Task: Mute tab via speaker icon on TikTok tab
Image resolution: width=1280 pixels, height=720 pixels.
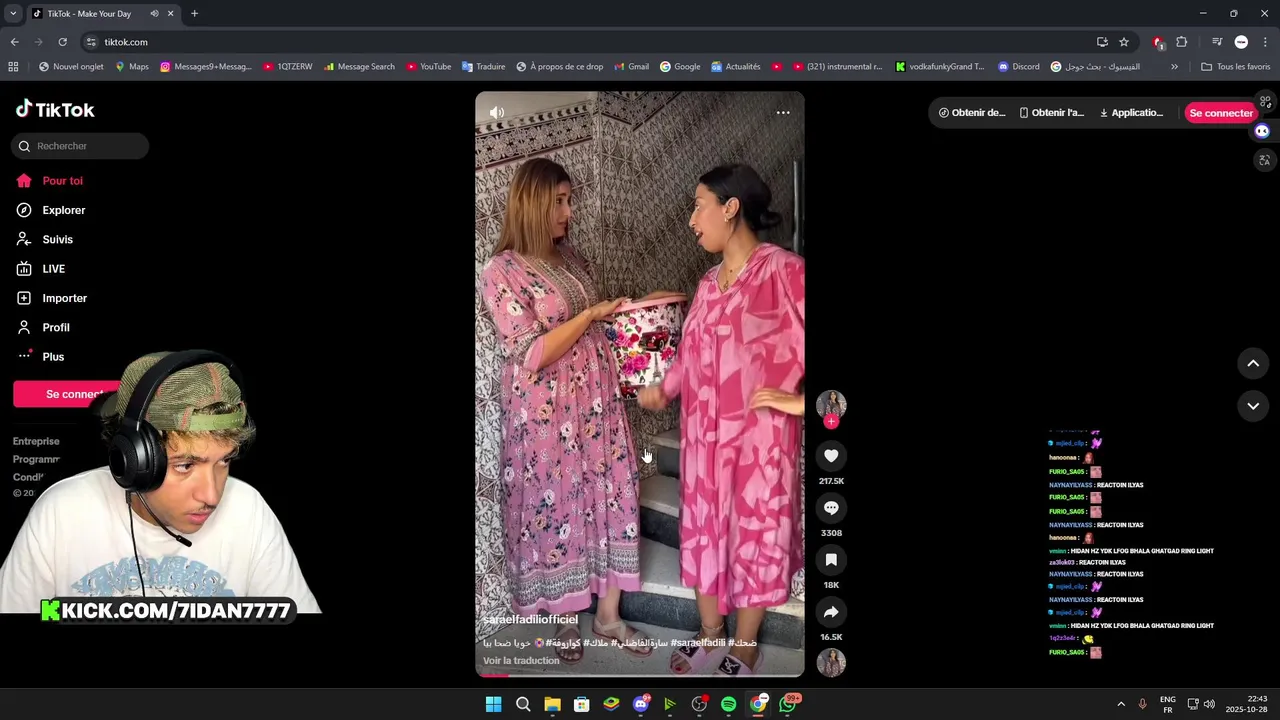Action: (x=154, y=14)
